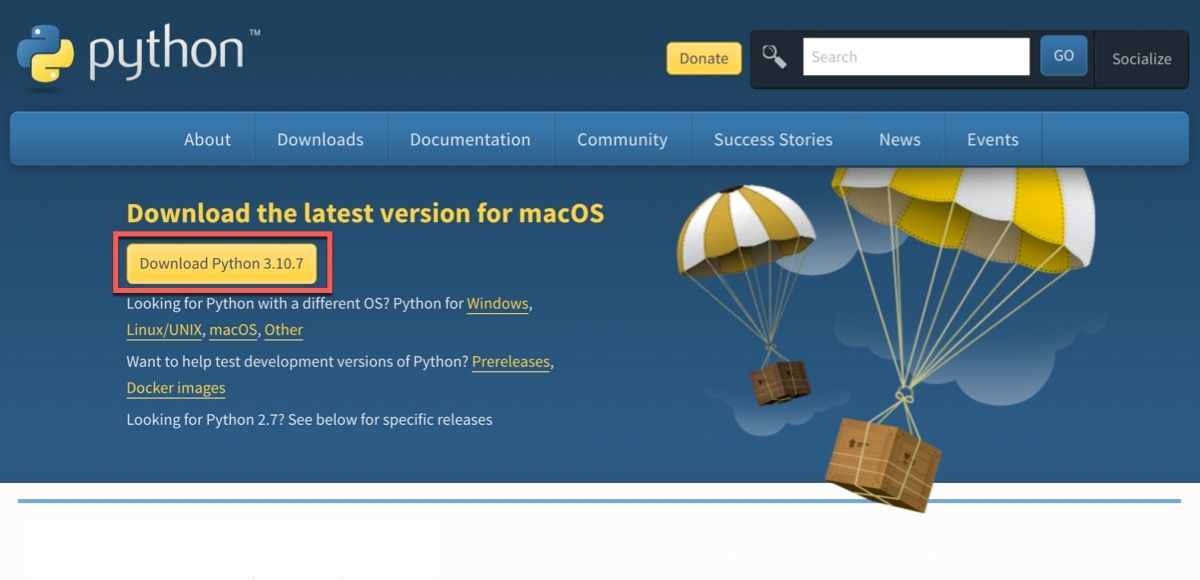The height and width of the screenshot is (580, 1200).
Task: Open the Community section
Action: click(622, 139)
